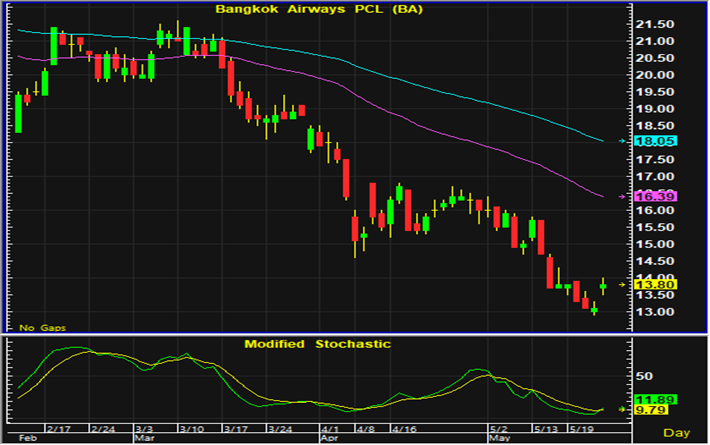
Task: Click the 5/2 date marker
Action: click(x=499, y=429)
